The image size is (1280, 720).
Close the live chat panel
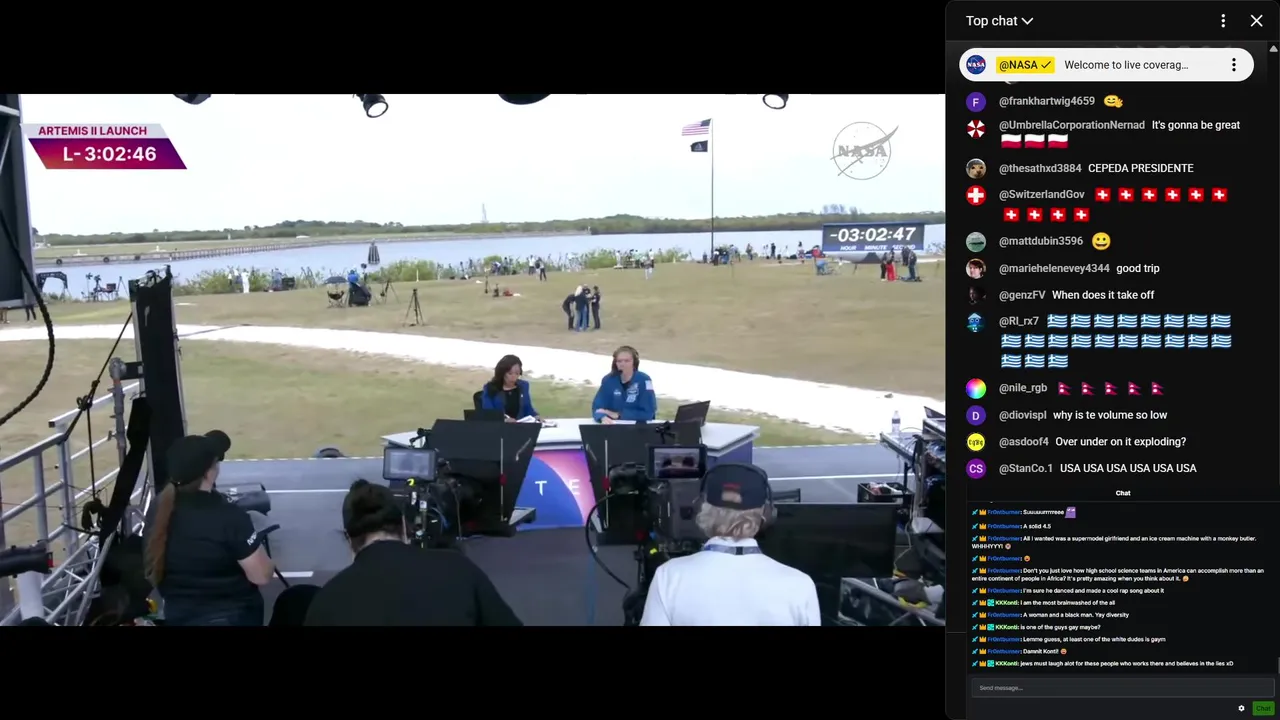1257,21
